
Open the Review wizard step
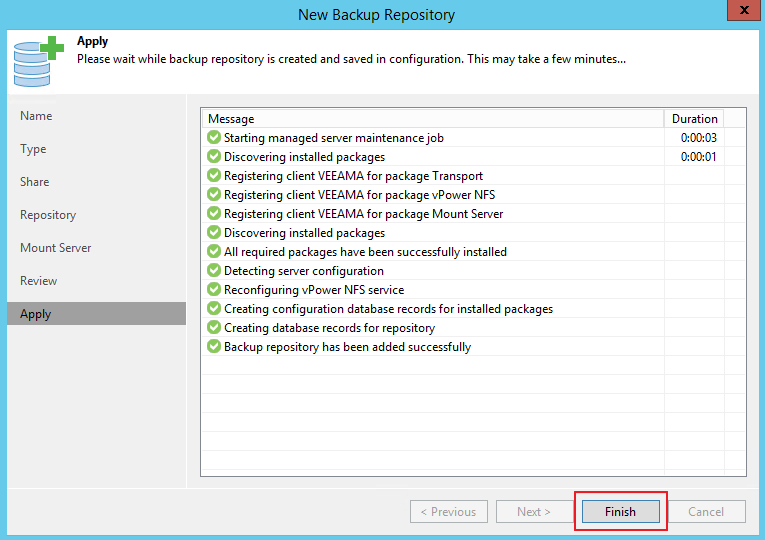point(39,281)
